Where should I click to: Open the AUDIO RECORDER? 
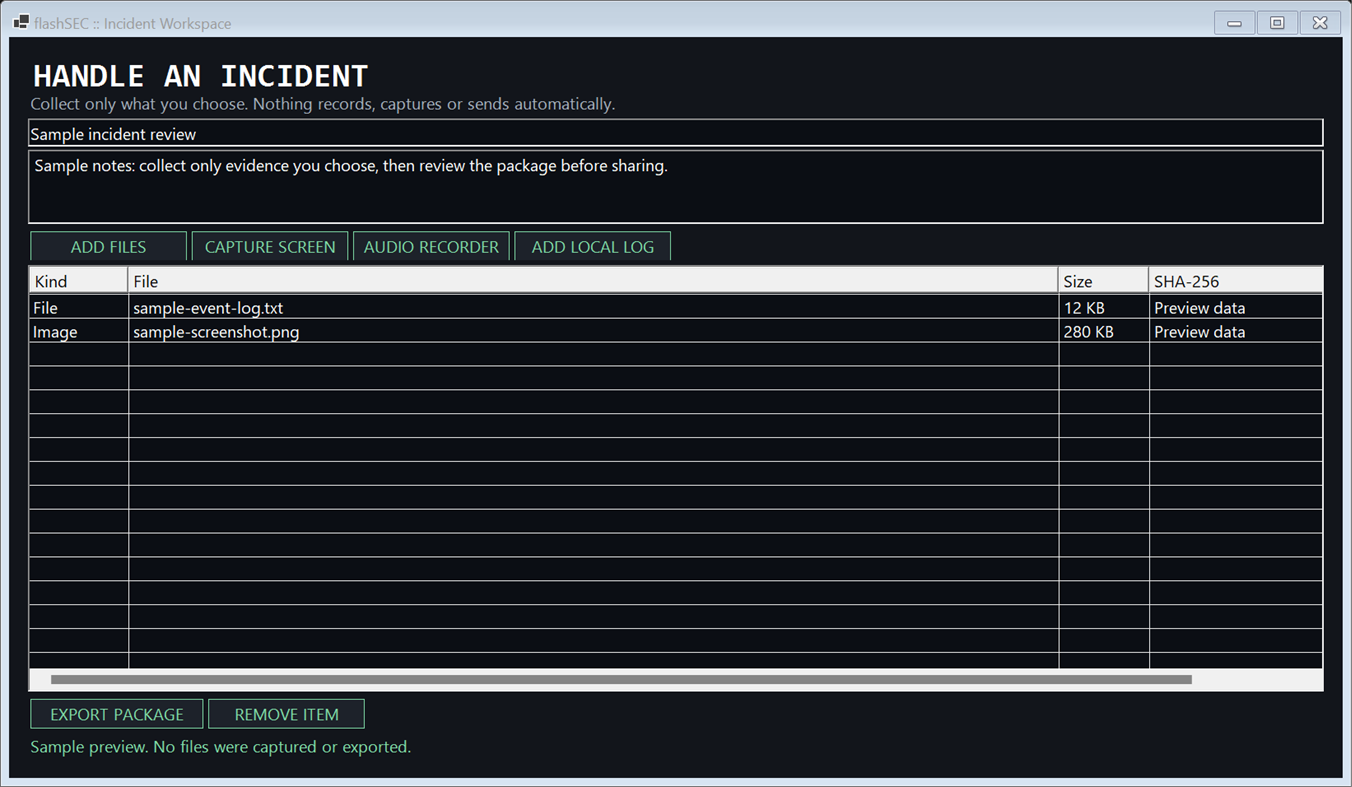431,247
